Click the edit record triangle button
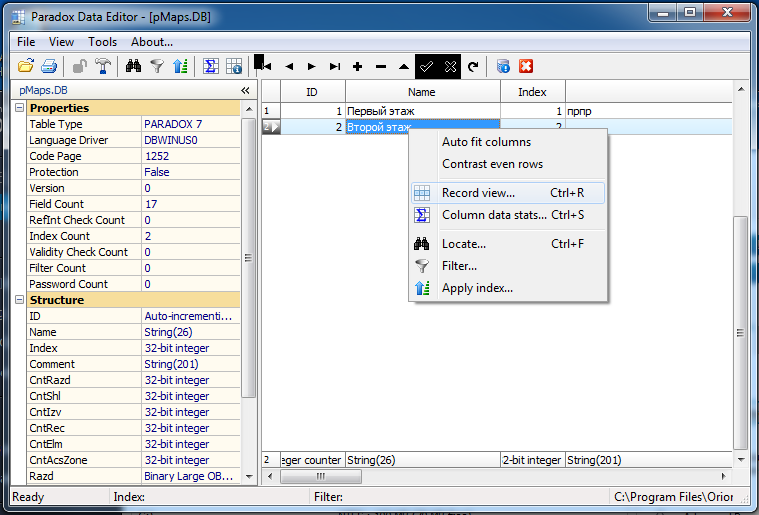This screenshot has height=515, width=759. (404, 66)
